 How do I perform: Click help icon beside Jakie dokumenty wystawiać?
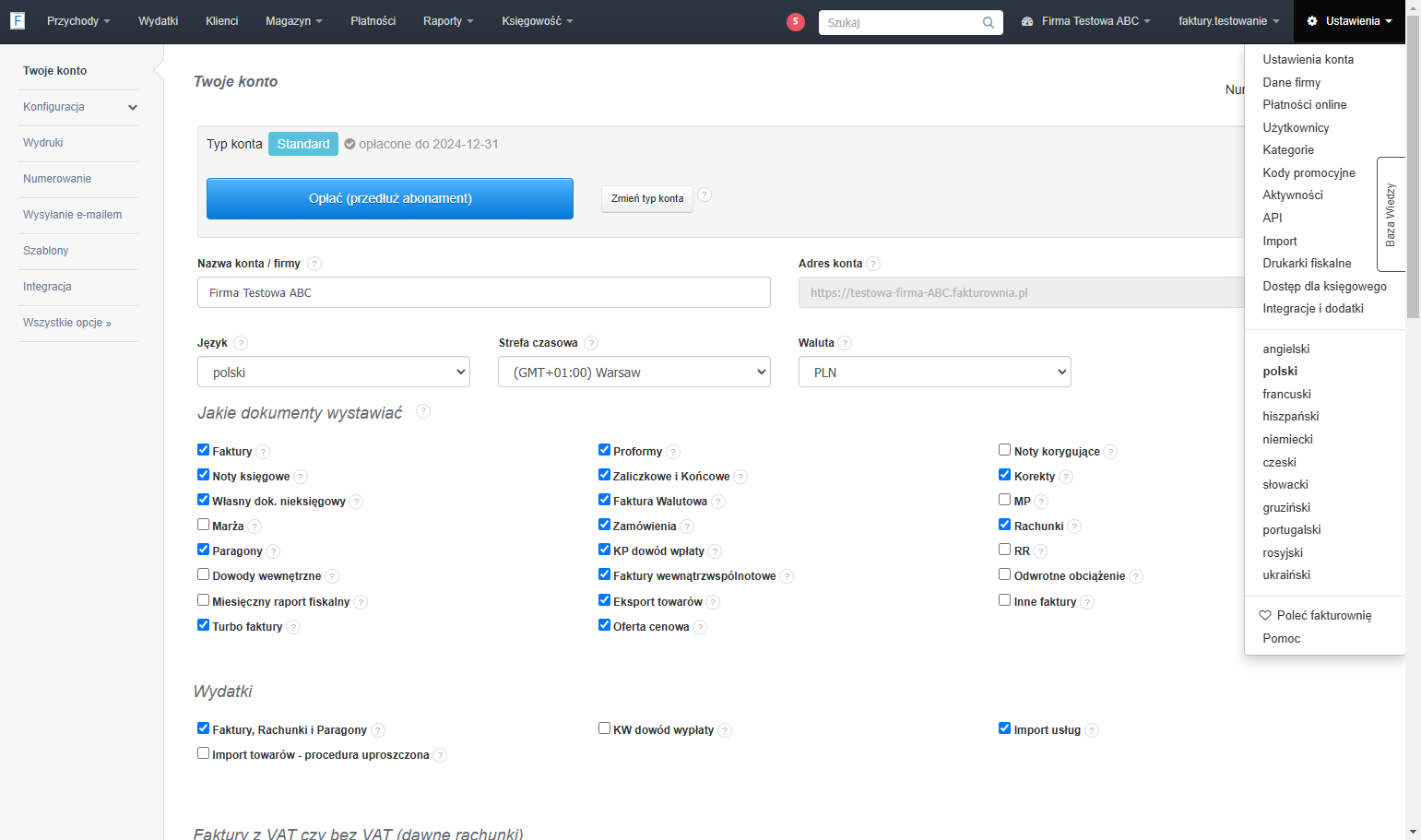pyautogui.click(x=423, y=411)
